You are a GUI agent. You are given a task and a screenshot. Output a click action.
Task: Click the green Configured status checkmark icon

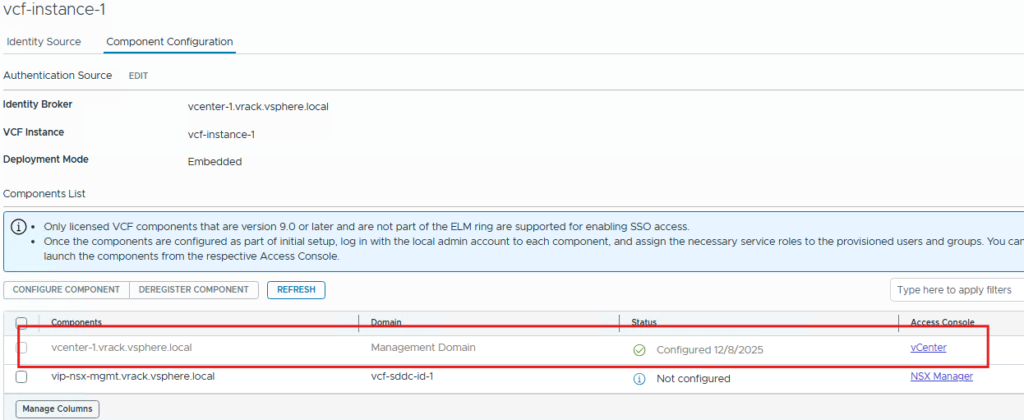coord(639,350)
